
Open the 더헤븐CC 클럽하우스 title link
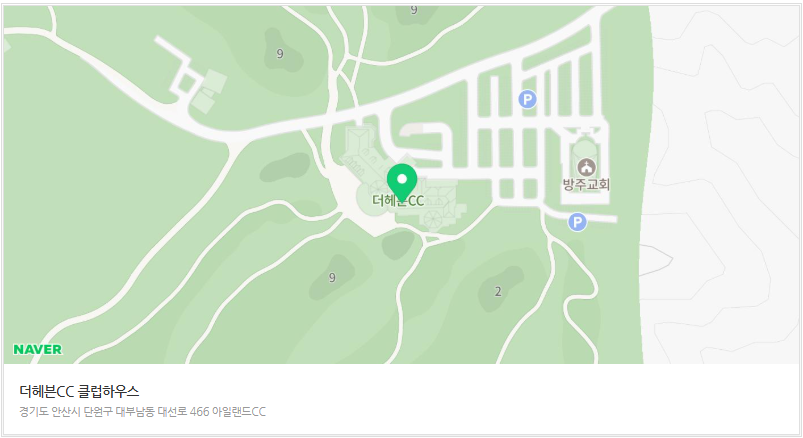pos(79,391)
